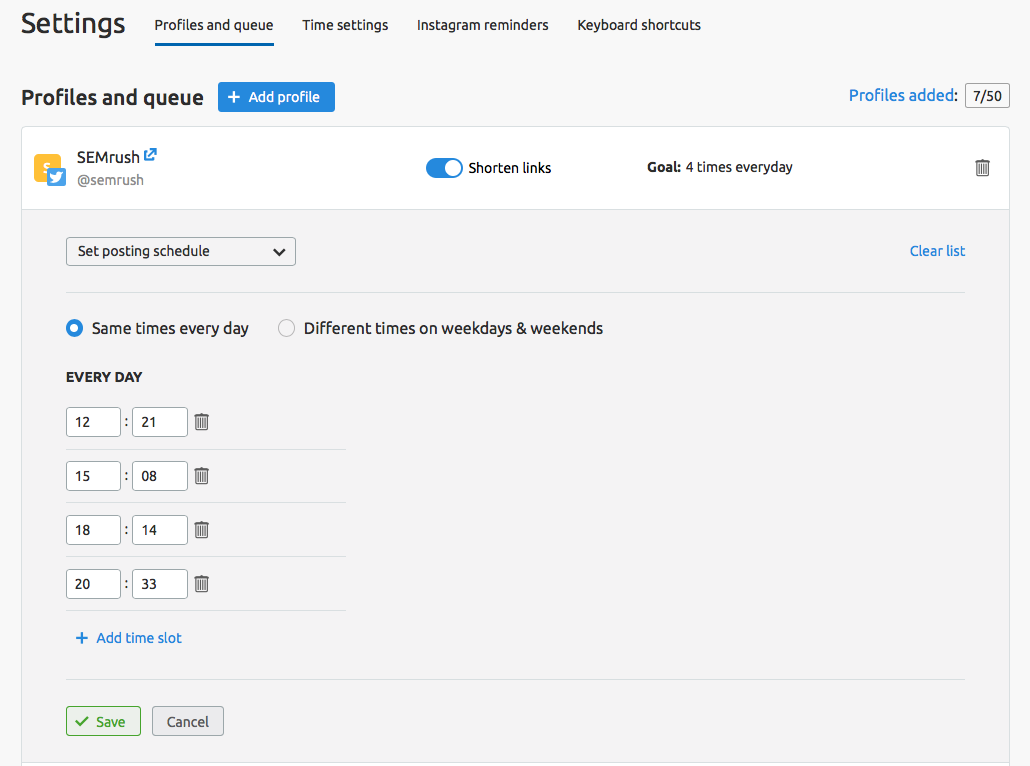
Task: Open SEMrush profile external link icon
Action: 151,155
